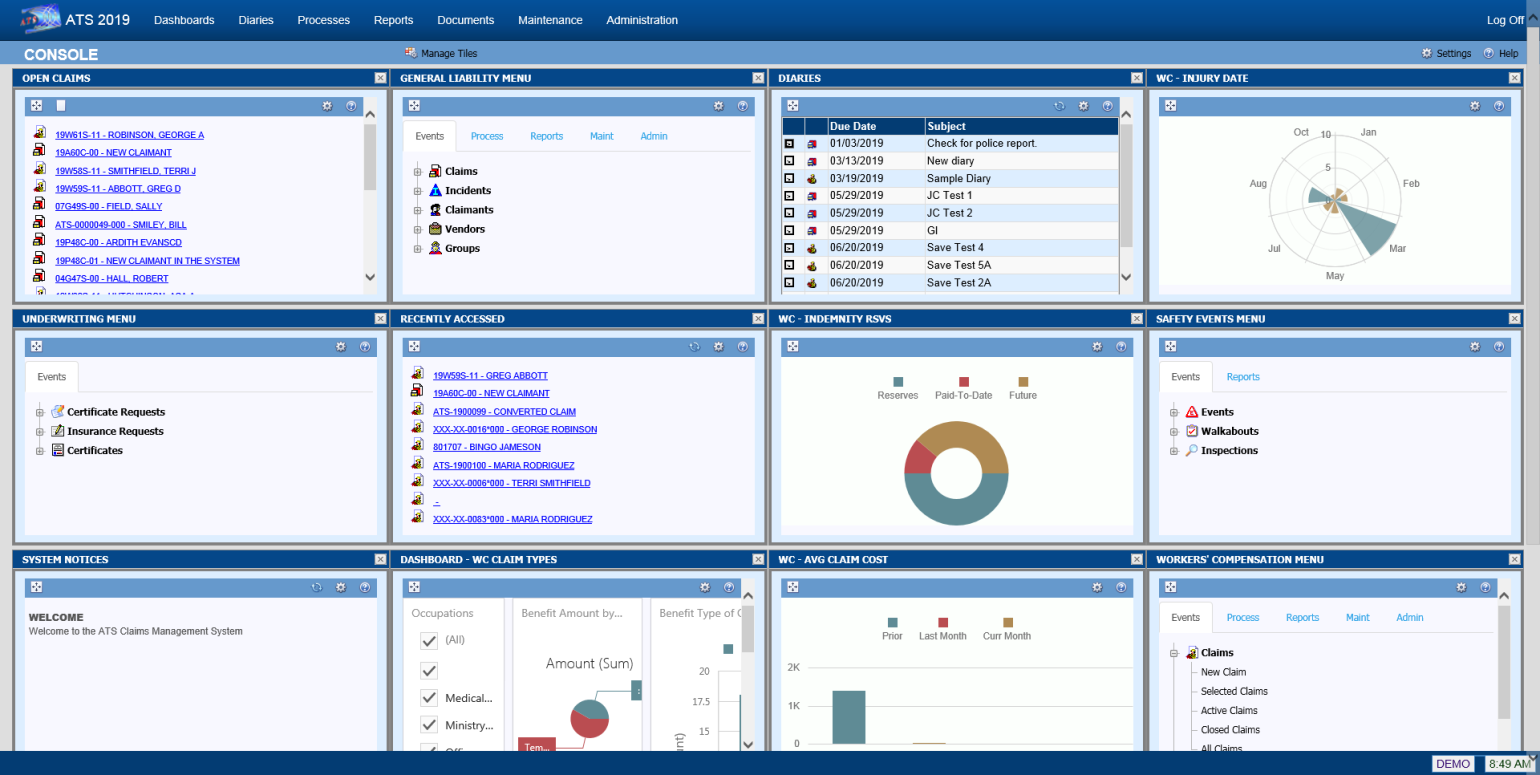Viewport: 1540px width, 775px height.
Task: Click the Help icon in console bar
Action: [1488, 54]
